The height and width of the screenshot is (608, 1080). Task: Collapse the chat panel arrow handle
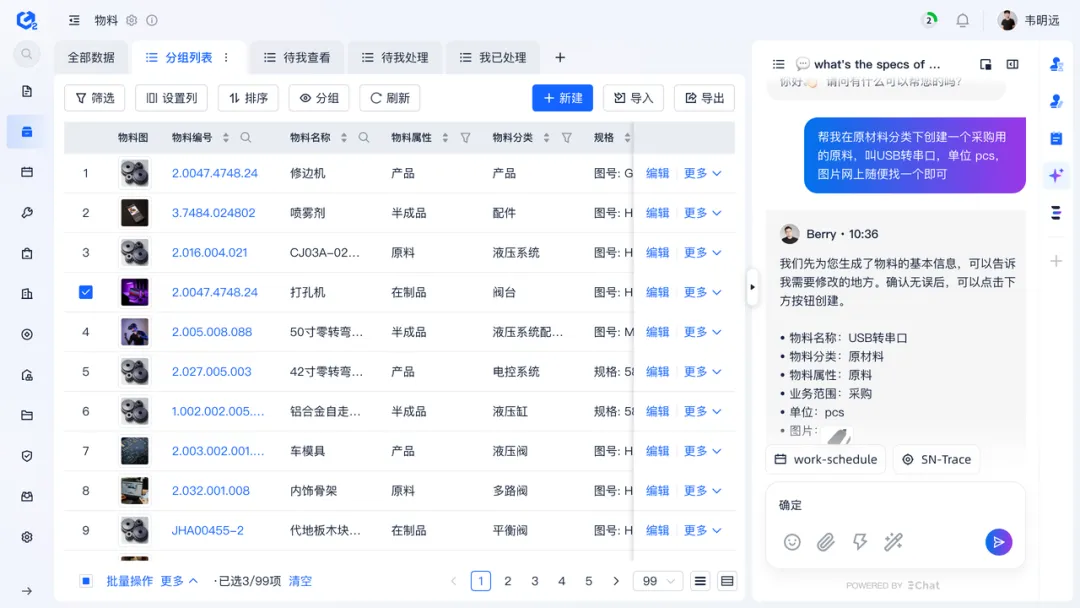[x=752, y=287]
